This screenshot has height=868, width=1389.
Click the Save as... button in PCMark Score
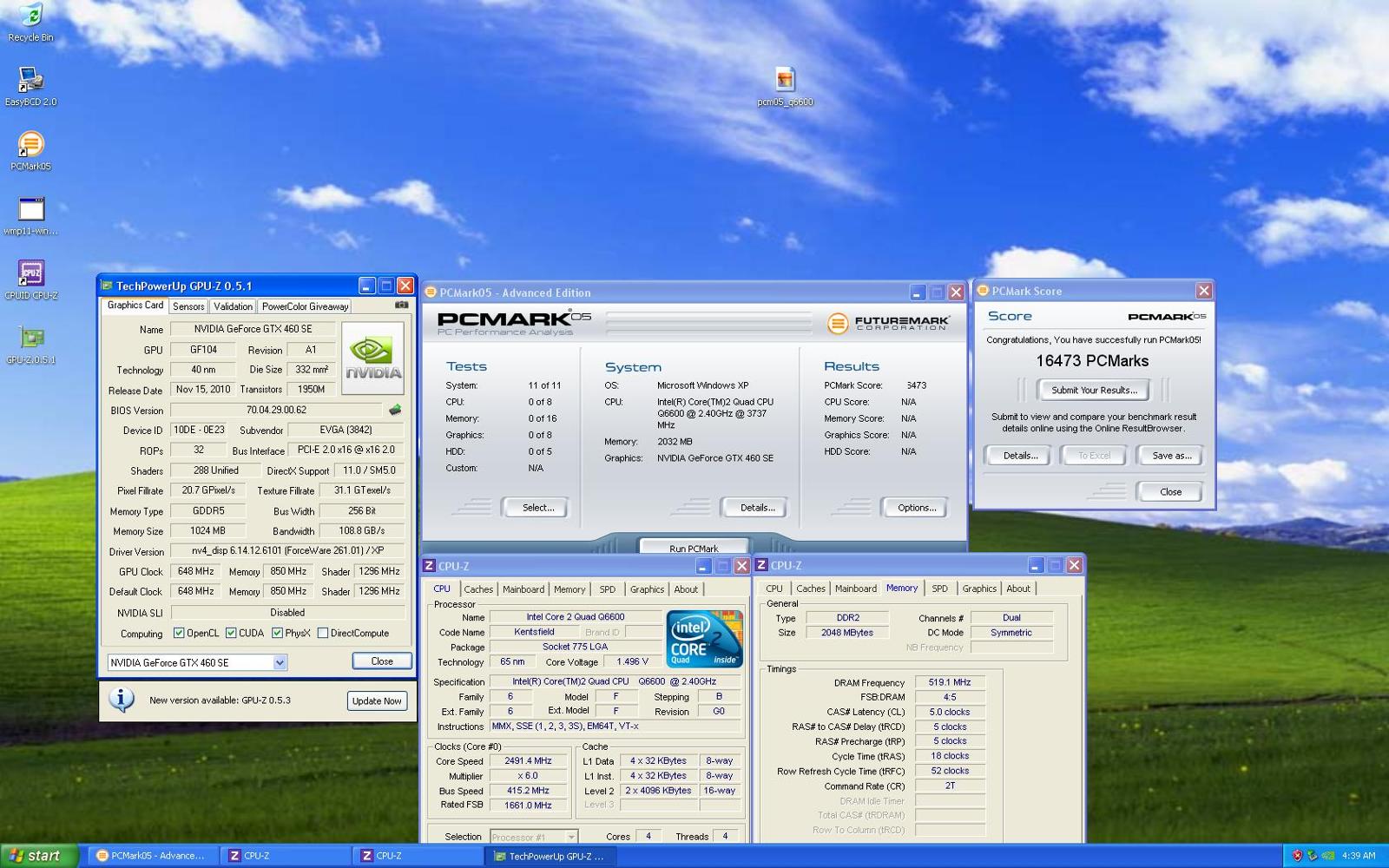1171,456
